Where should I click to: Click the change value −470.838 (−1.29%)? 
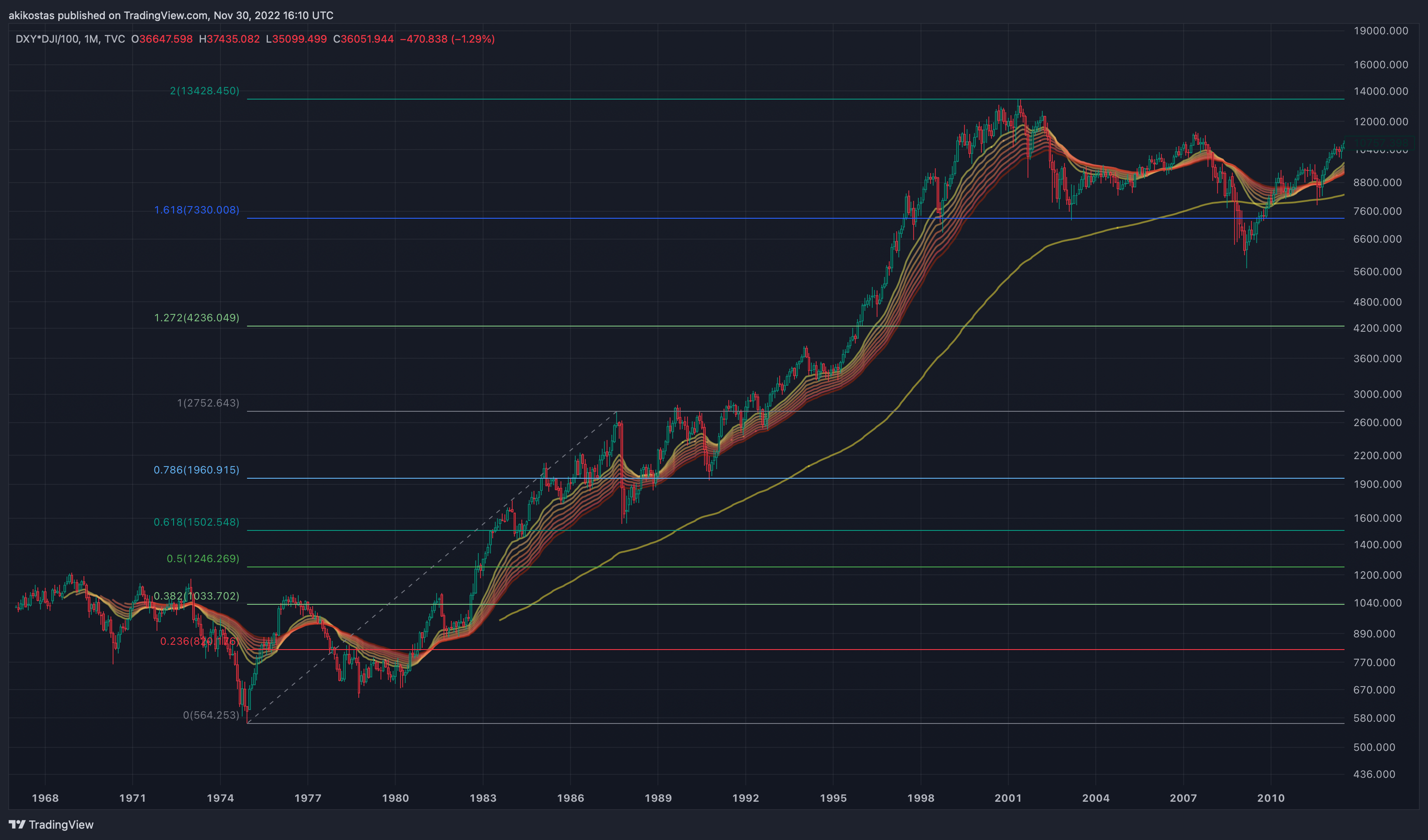pos(448,39)
